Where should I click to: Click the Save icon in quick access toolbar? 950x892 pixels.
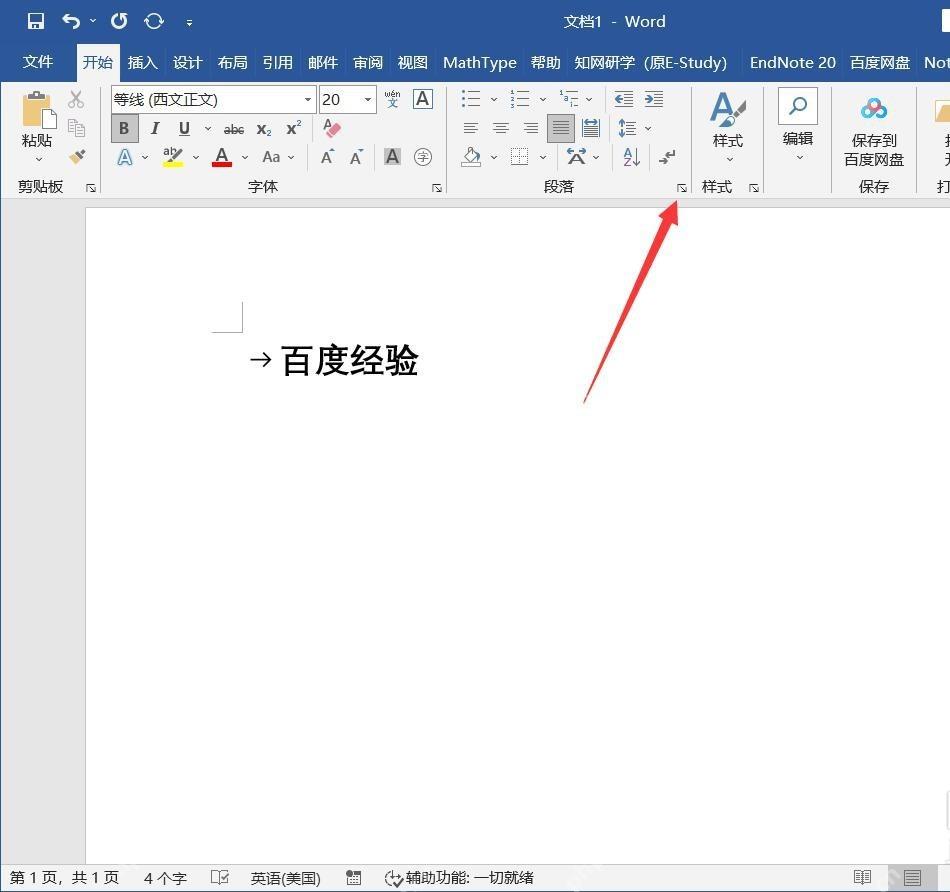36,22
